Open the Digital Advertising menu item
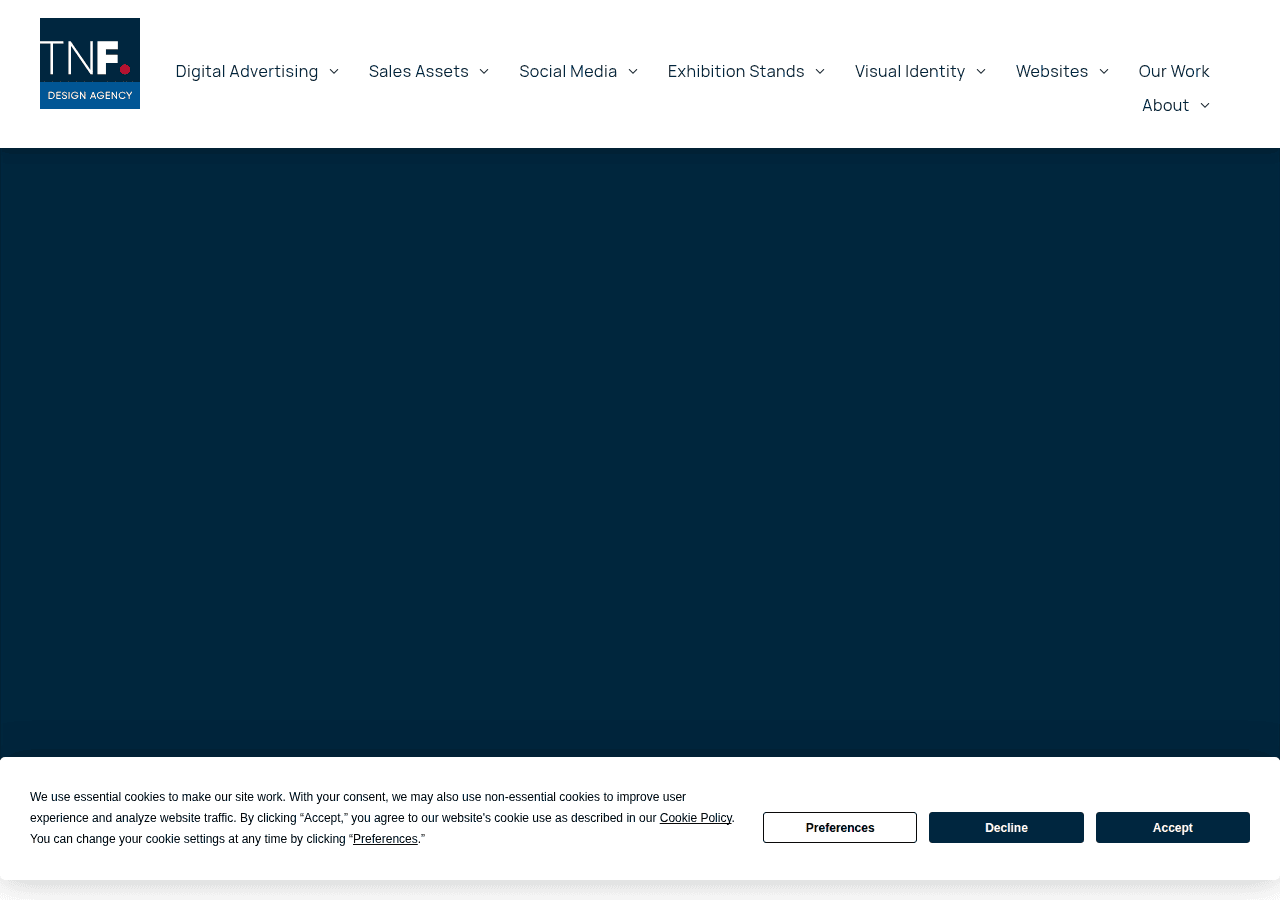Viewport: 1280px width, 900px height. click(247, 71)
